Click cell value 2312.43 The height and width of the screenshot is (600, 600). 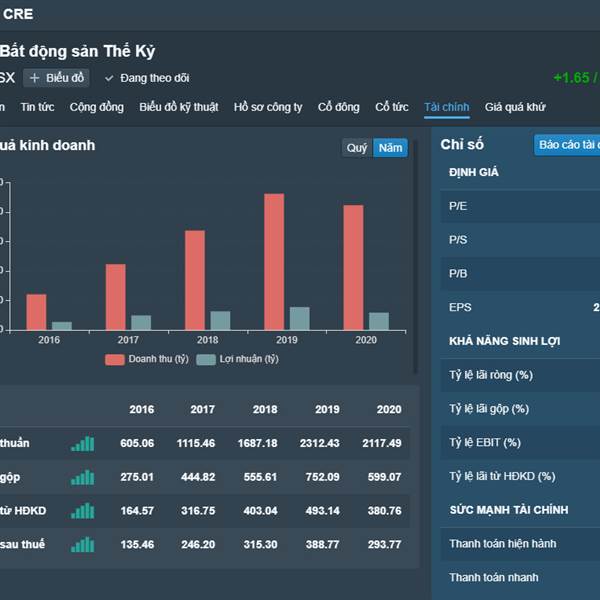320,443
